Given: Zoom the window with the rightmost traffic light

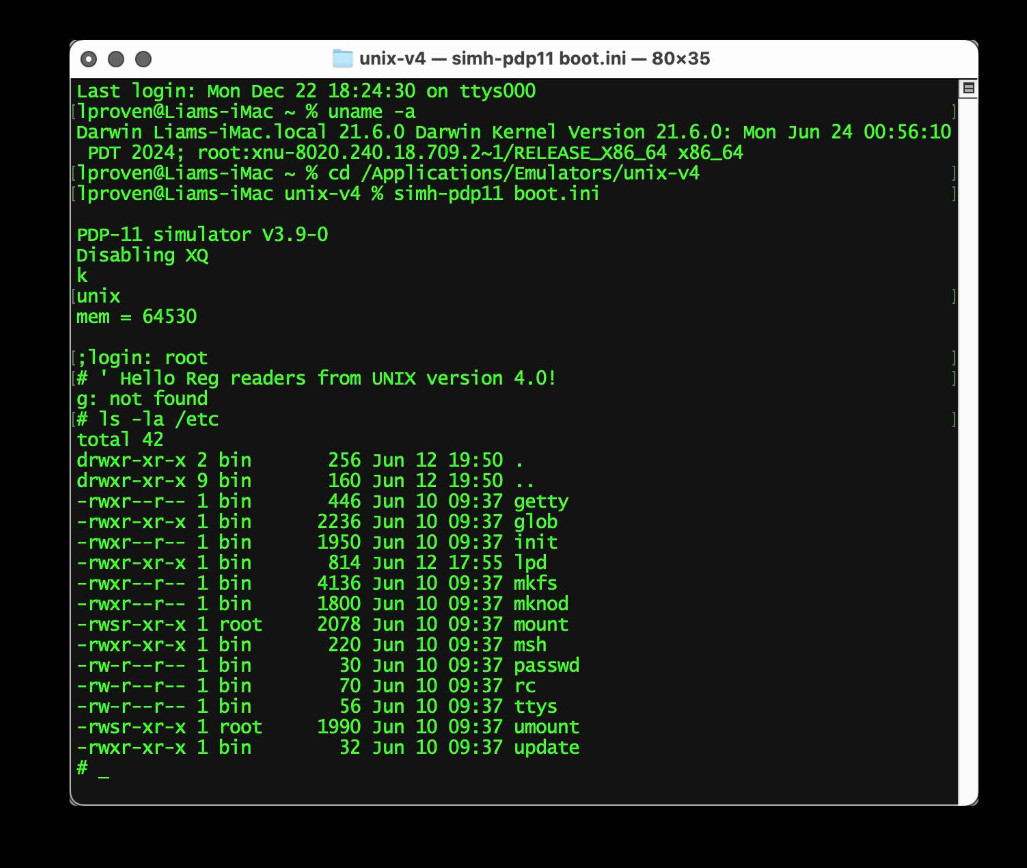Looking at the screenshot, I should 143,59.
